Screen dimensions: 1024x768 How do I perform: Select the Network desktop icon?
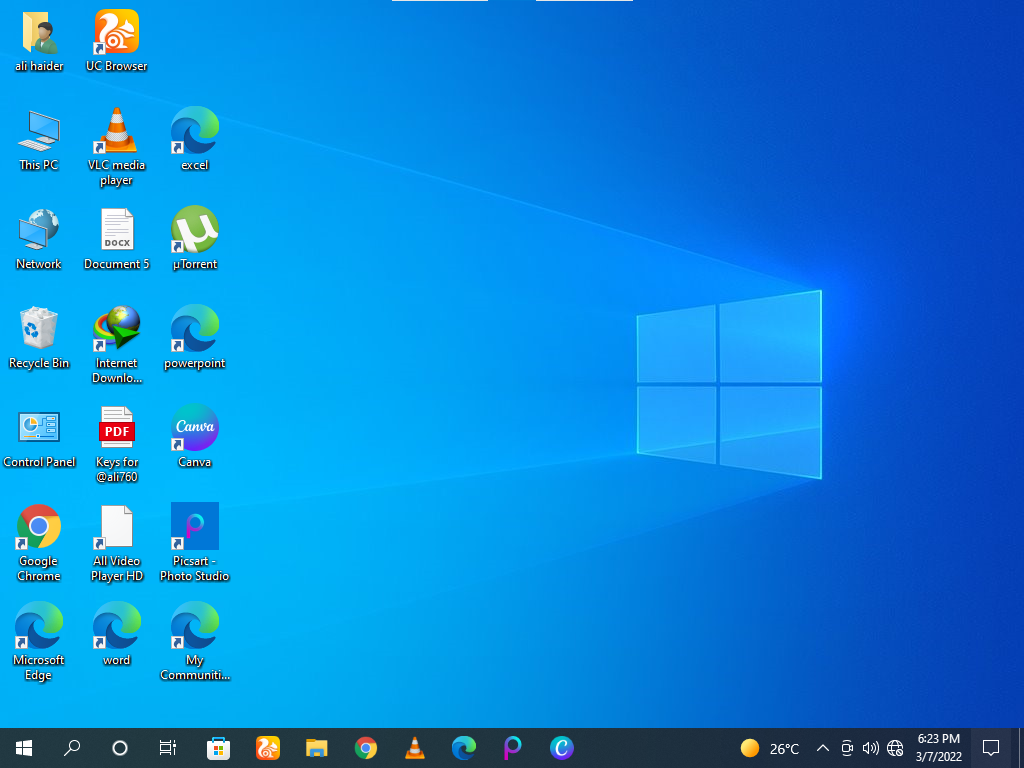[39, 239]
